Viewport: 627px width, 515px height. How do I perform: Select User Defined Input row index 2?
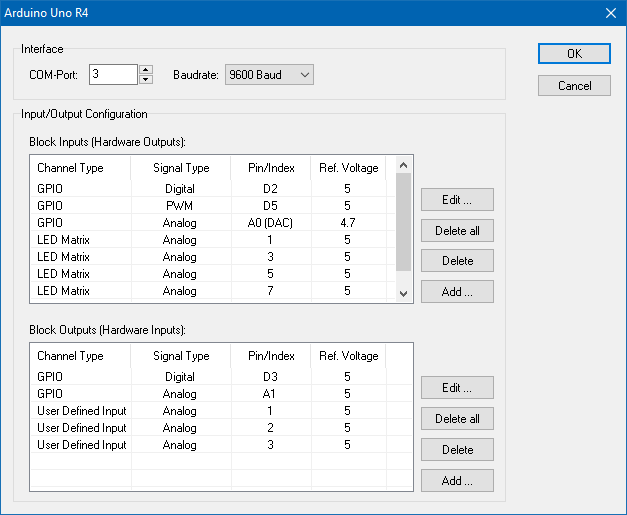[x=221, y=428]
